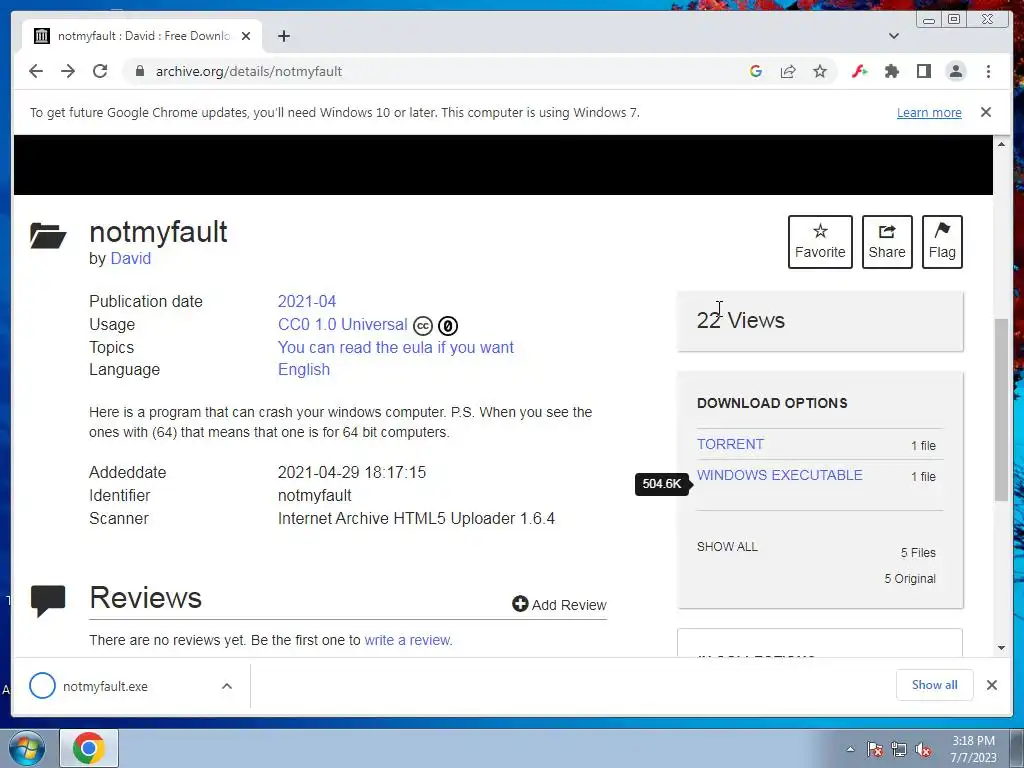Open the red Flash extension icon
The width and height of the screenshot is (1024, 768).
point(859,71)
